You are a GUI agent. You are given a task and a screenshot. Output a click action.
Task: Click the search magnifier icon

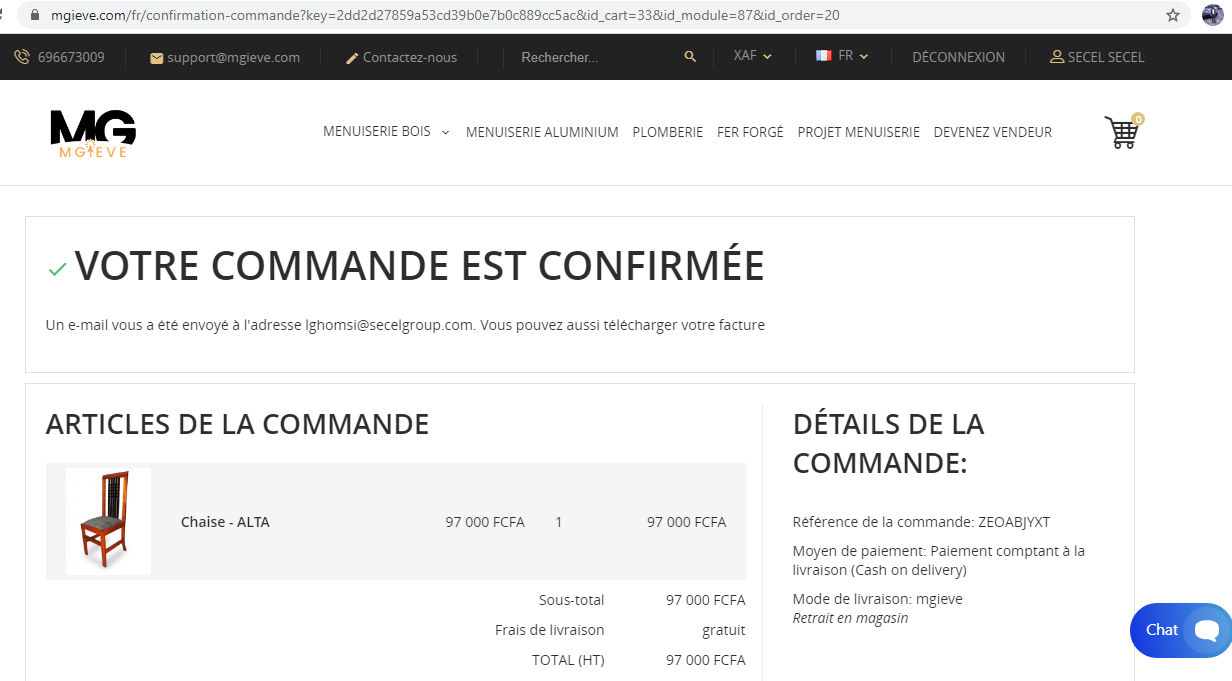690,57
